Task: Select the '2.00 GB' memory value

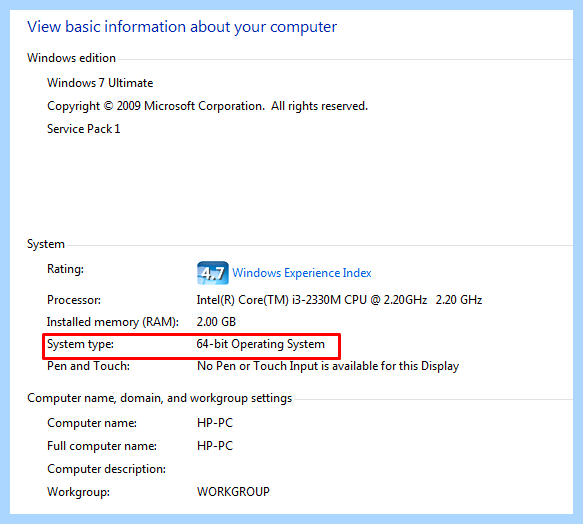Action: 216,322
